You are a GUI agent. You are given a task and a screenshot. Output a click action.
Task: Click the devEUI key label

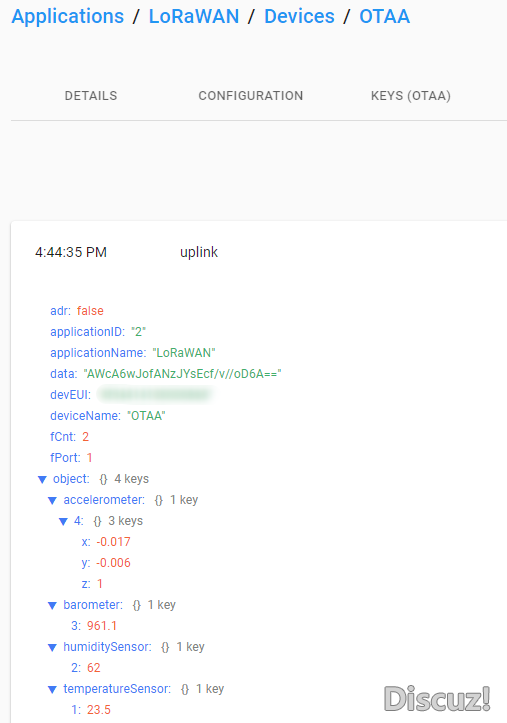71,395
